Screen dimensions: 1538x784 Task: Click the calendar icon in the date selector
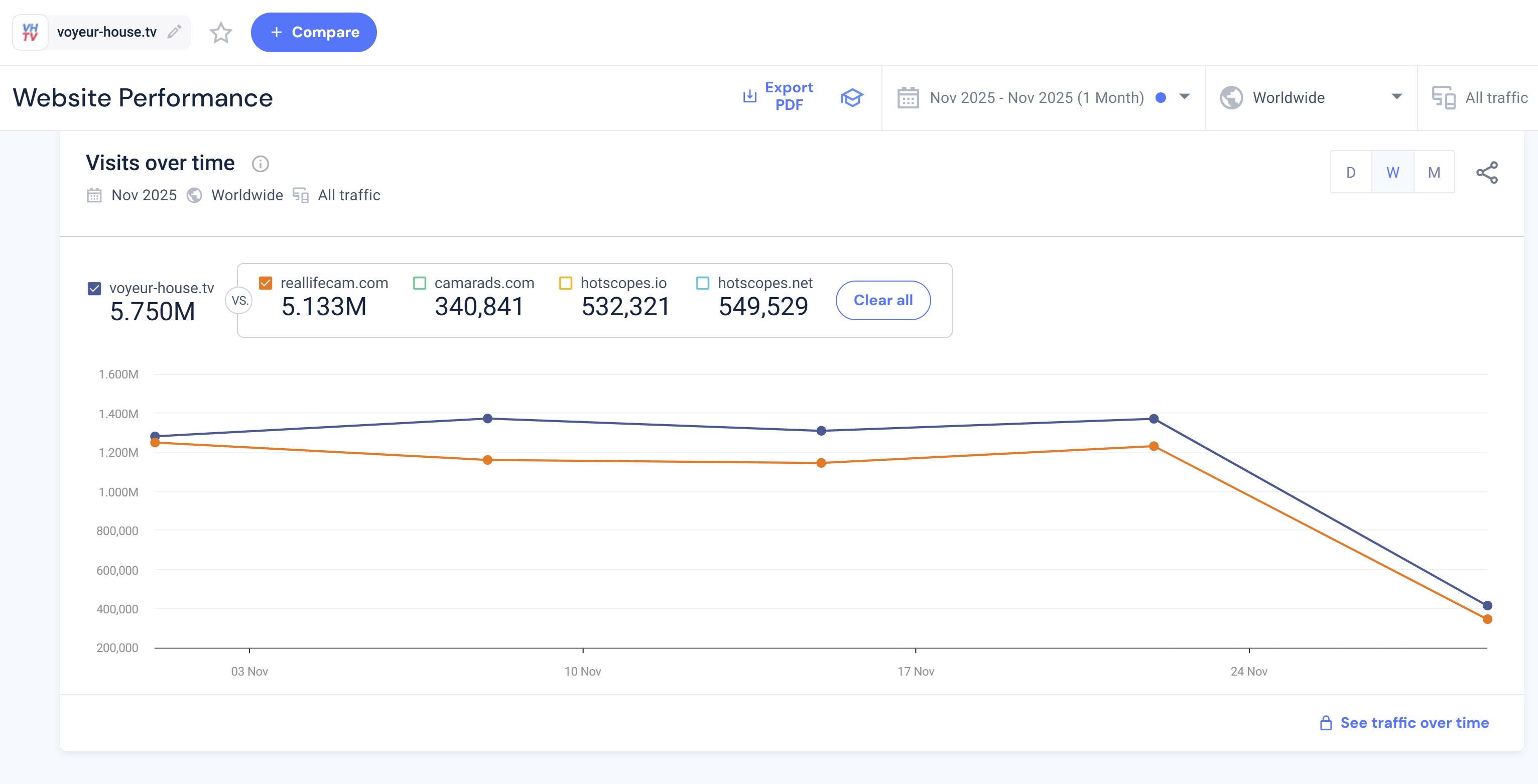(x=908, y=97)
